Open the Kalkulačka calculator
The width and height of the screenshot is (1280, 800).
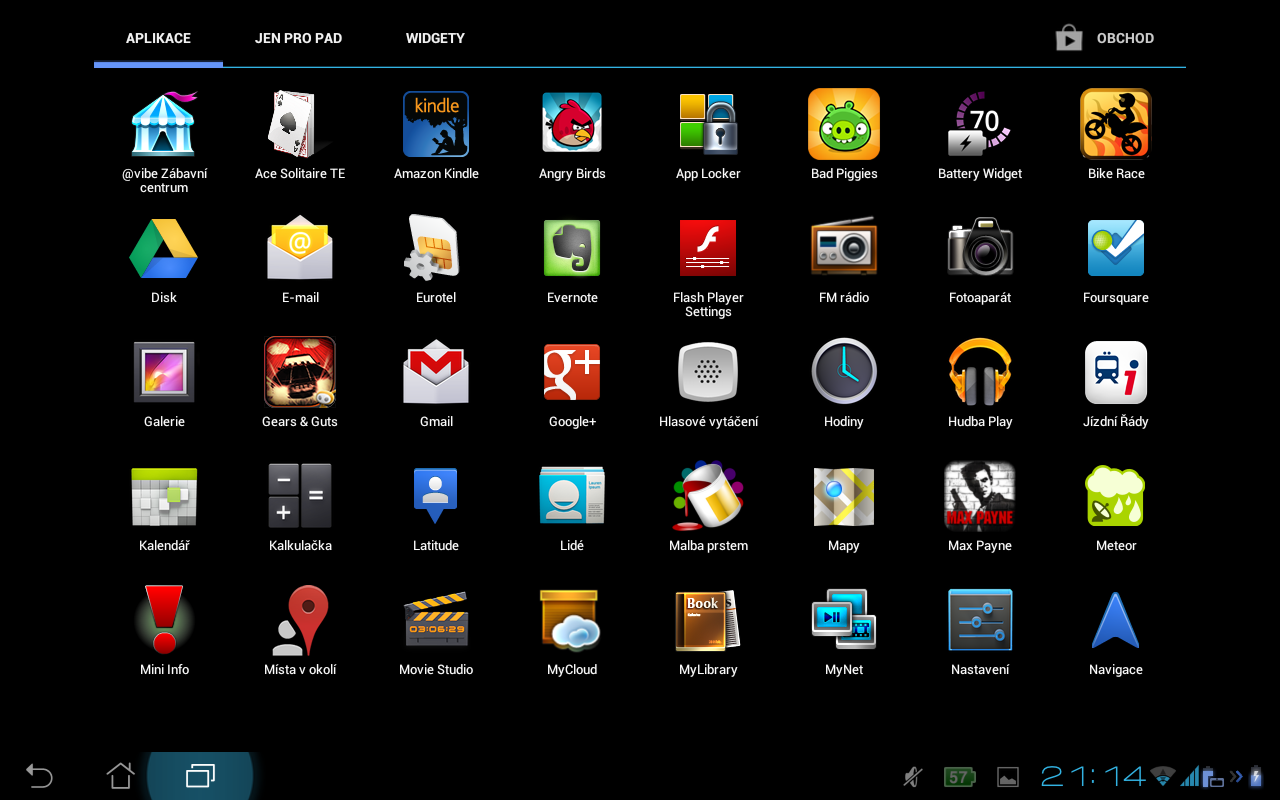click(300, 497)
